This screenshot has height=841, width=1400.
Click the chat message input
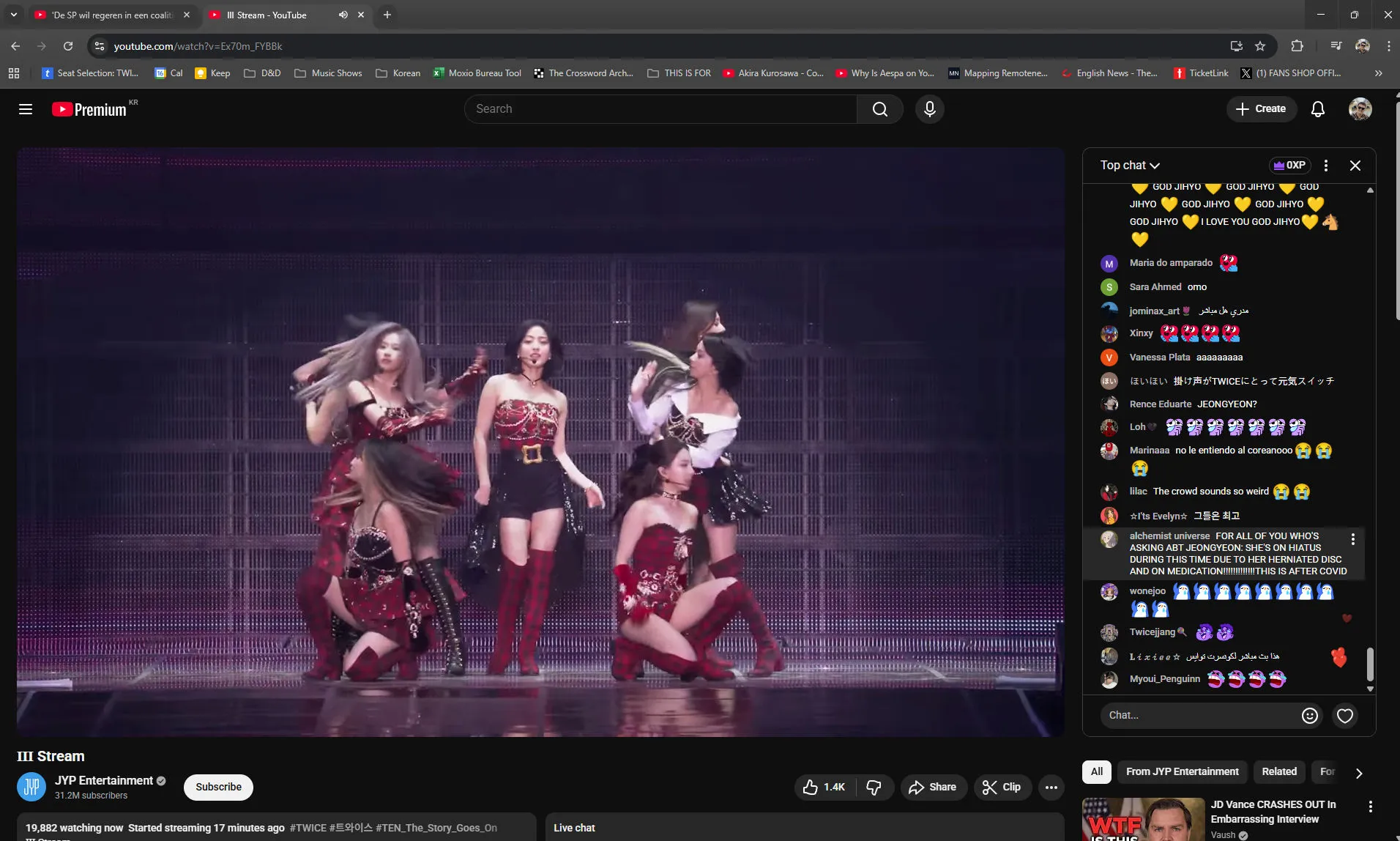tap(1201, 716)
